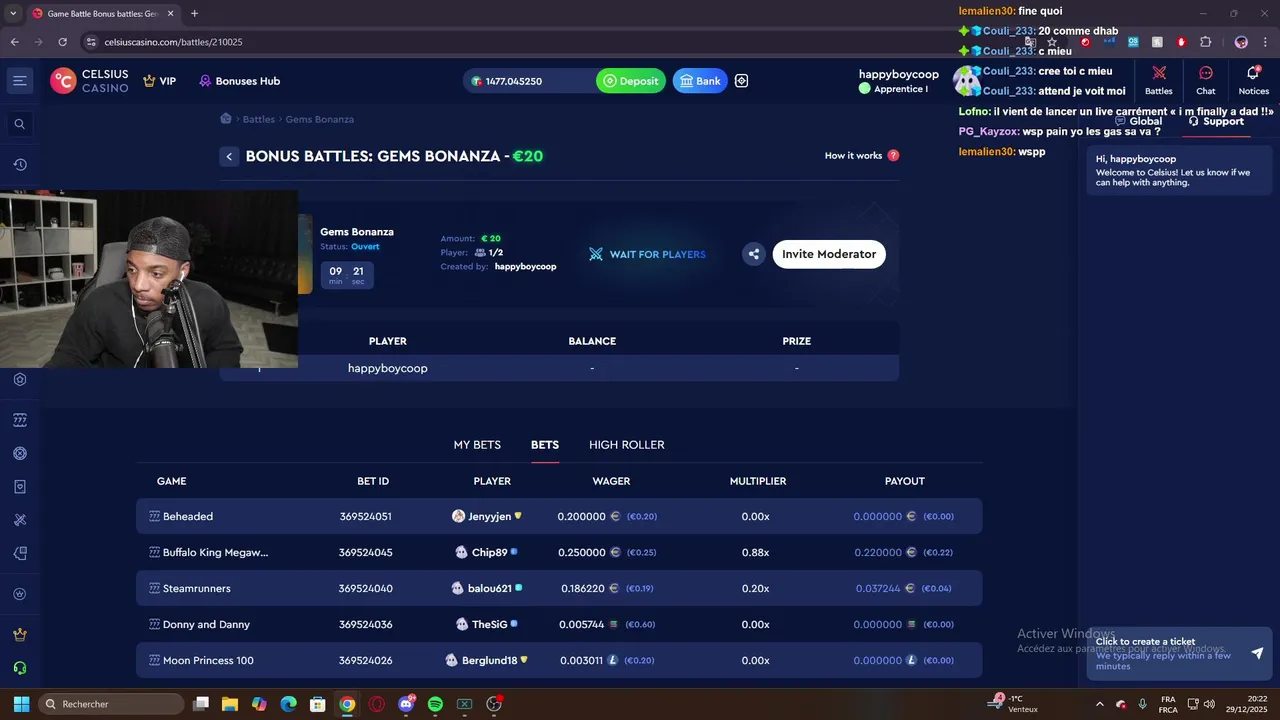This screenshot has width=1280, height=720.
Task: Open the Bank button
Action: (700, 81)
